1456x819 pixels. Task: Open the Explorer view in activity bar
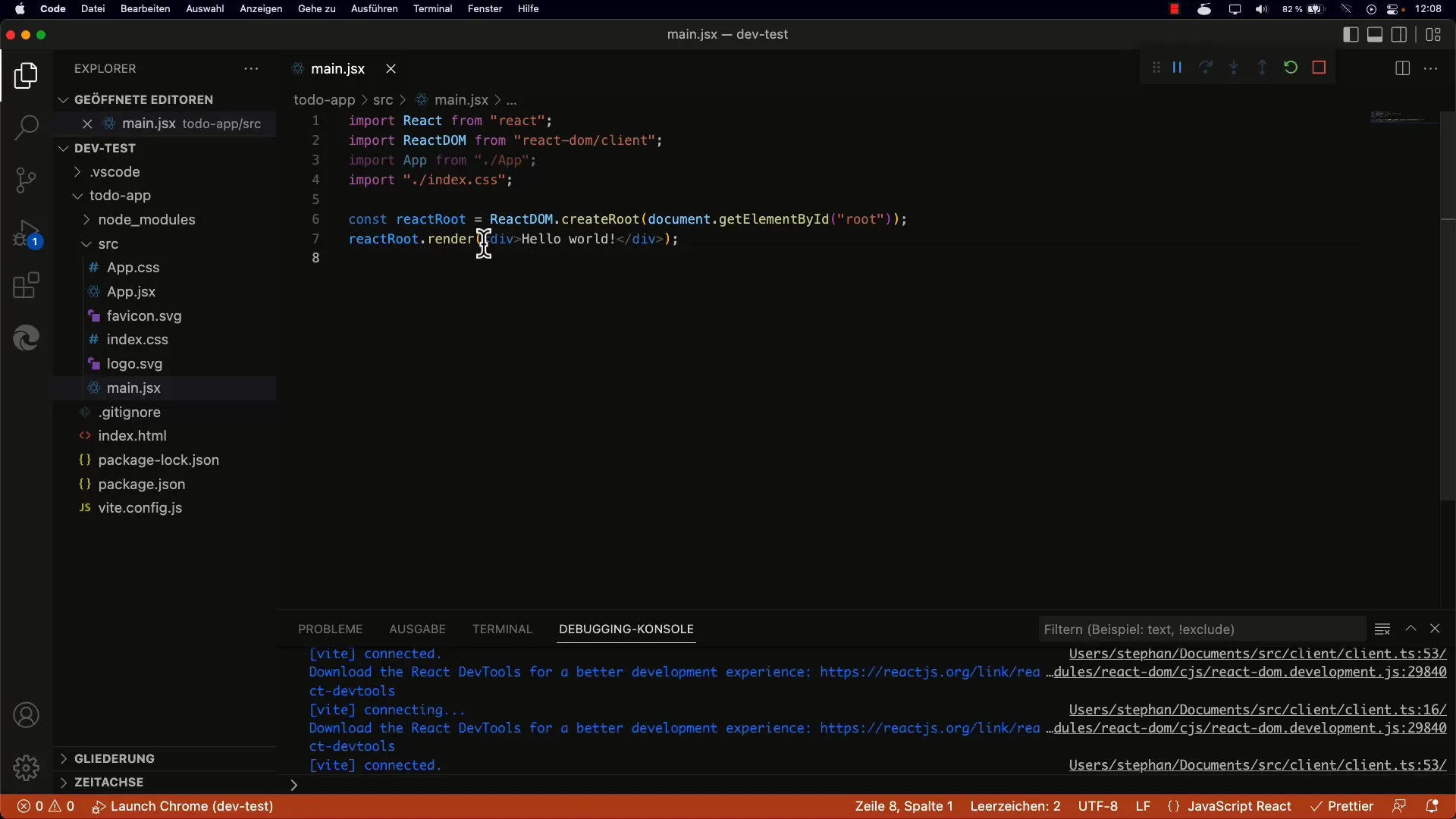pyautogui.click(x=26, y=75)
